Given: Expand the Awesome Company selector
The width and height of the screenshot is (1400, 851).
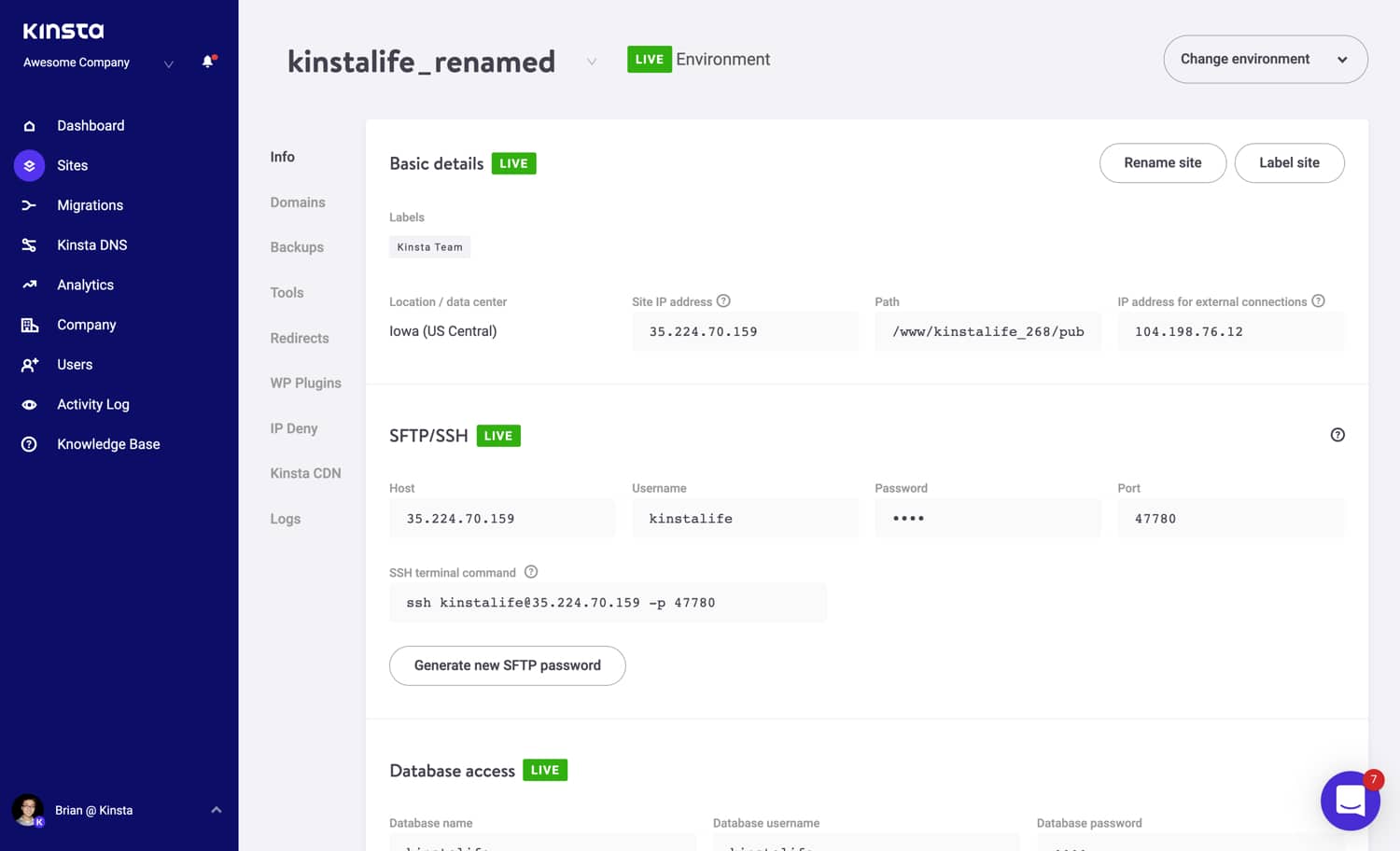Looking at the screenshot, I should 169,63.
